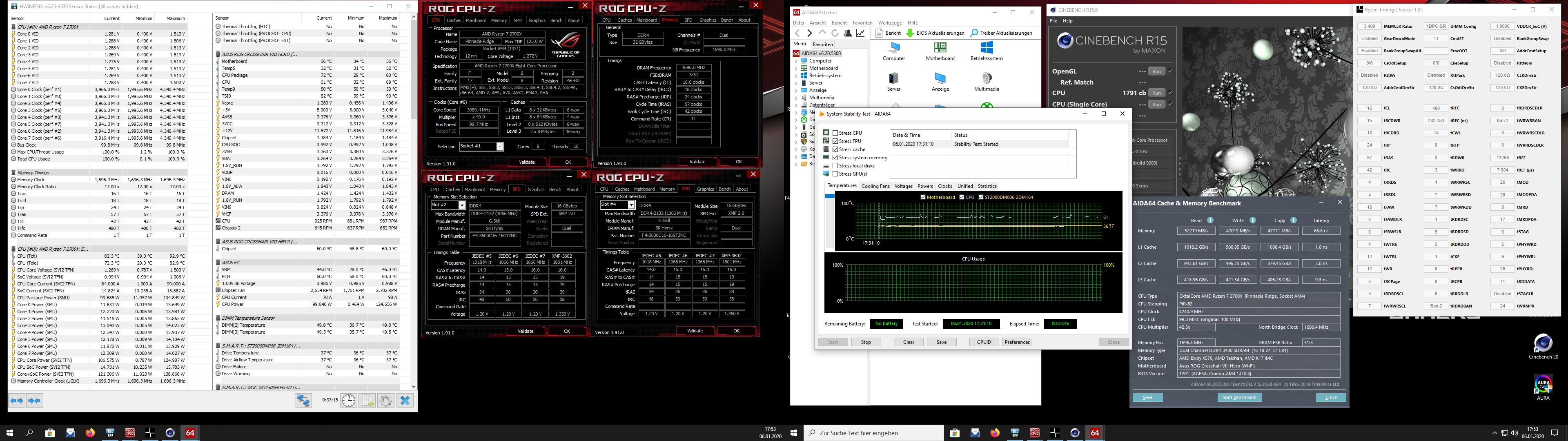Open AIDA64 toolbar graph chart icon
Viewport: 1568px width, 441px height.
pyautogui.click(x=861, y=33)
